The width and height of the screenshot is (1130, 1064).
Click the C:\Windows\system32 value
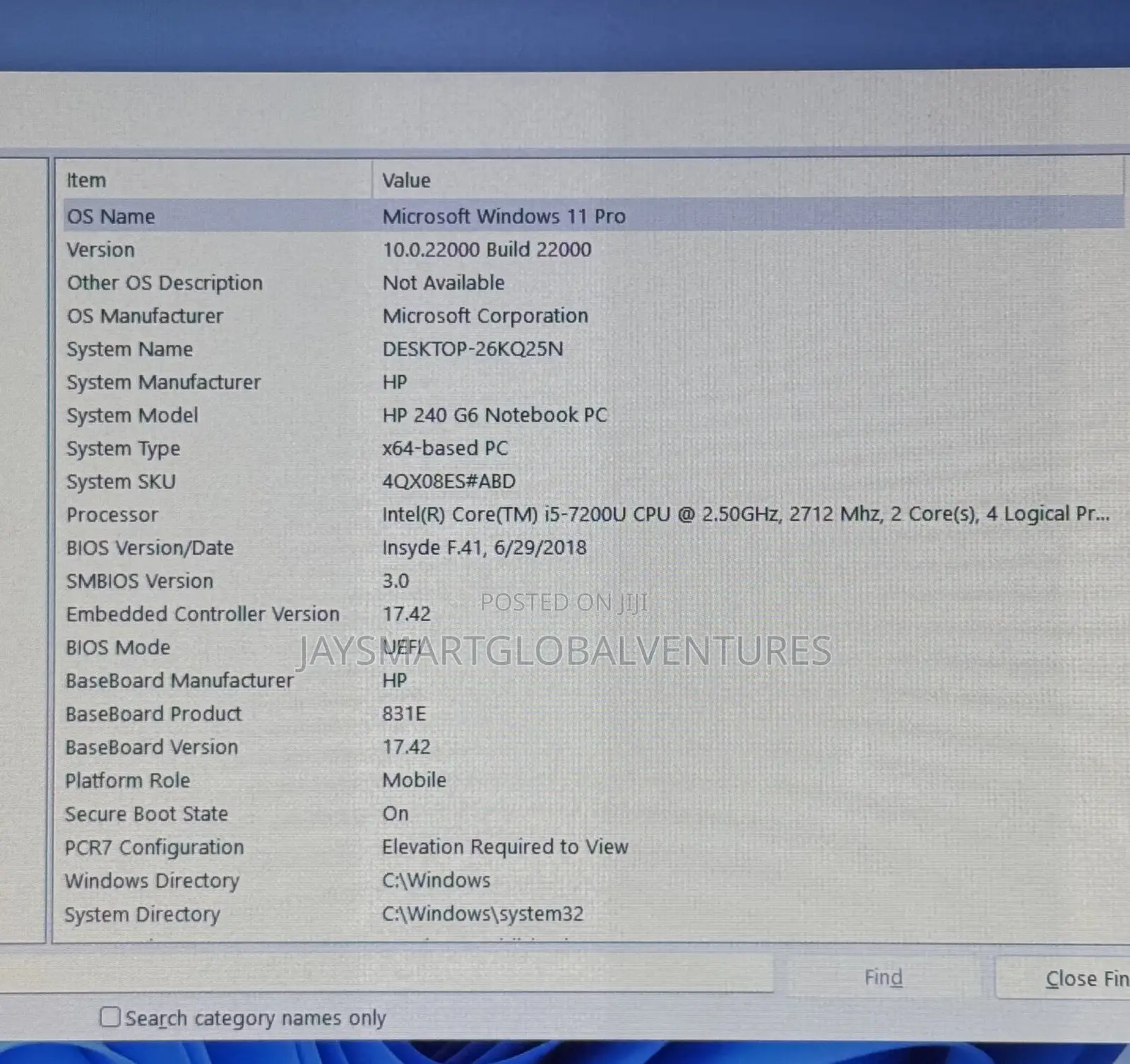483,914
